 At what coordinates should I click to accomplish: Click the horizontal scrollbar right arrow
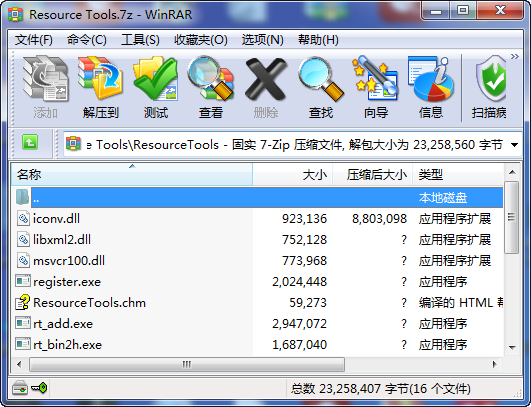click(495, 364)
